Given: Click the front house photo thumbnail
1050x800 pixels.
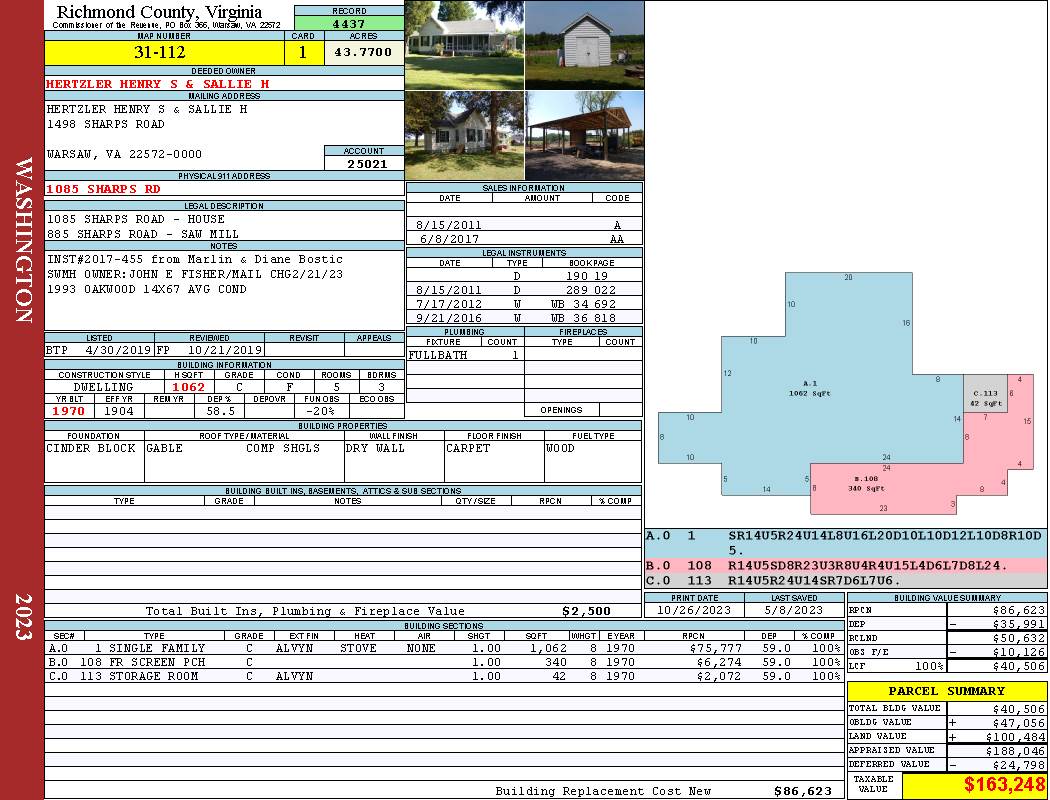Looking at the screenshot, I should click(x=465, y=45).
